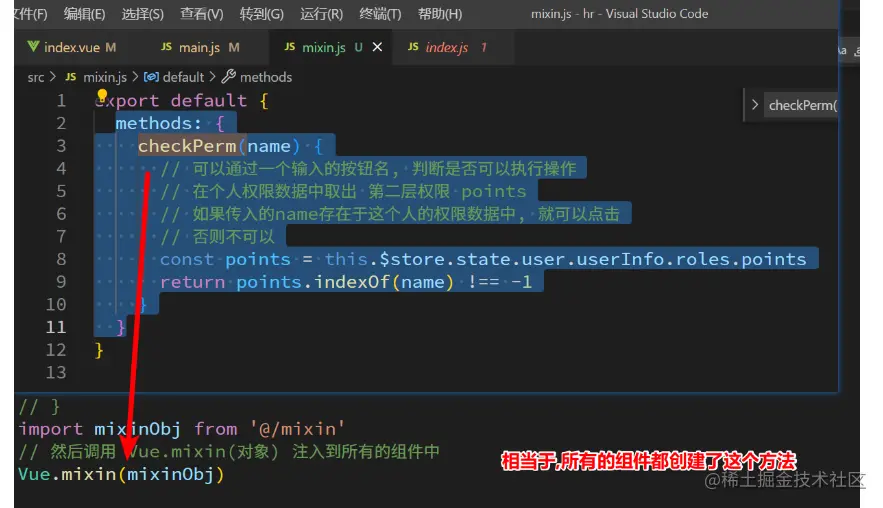This screenshot has width=883, height=508.
Task: Click line number 11 in gutter
Action: (x=56, y=327)
